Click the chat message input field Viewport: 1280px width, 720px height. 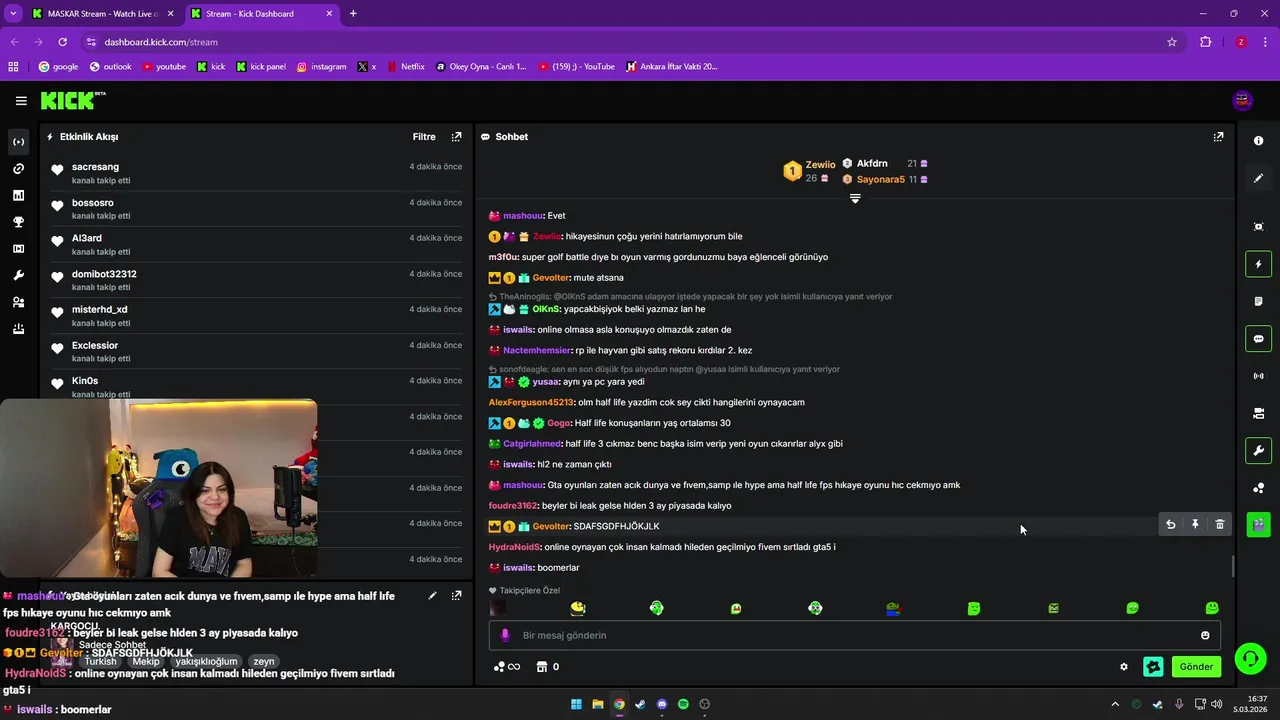coord(855,635)
